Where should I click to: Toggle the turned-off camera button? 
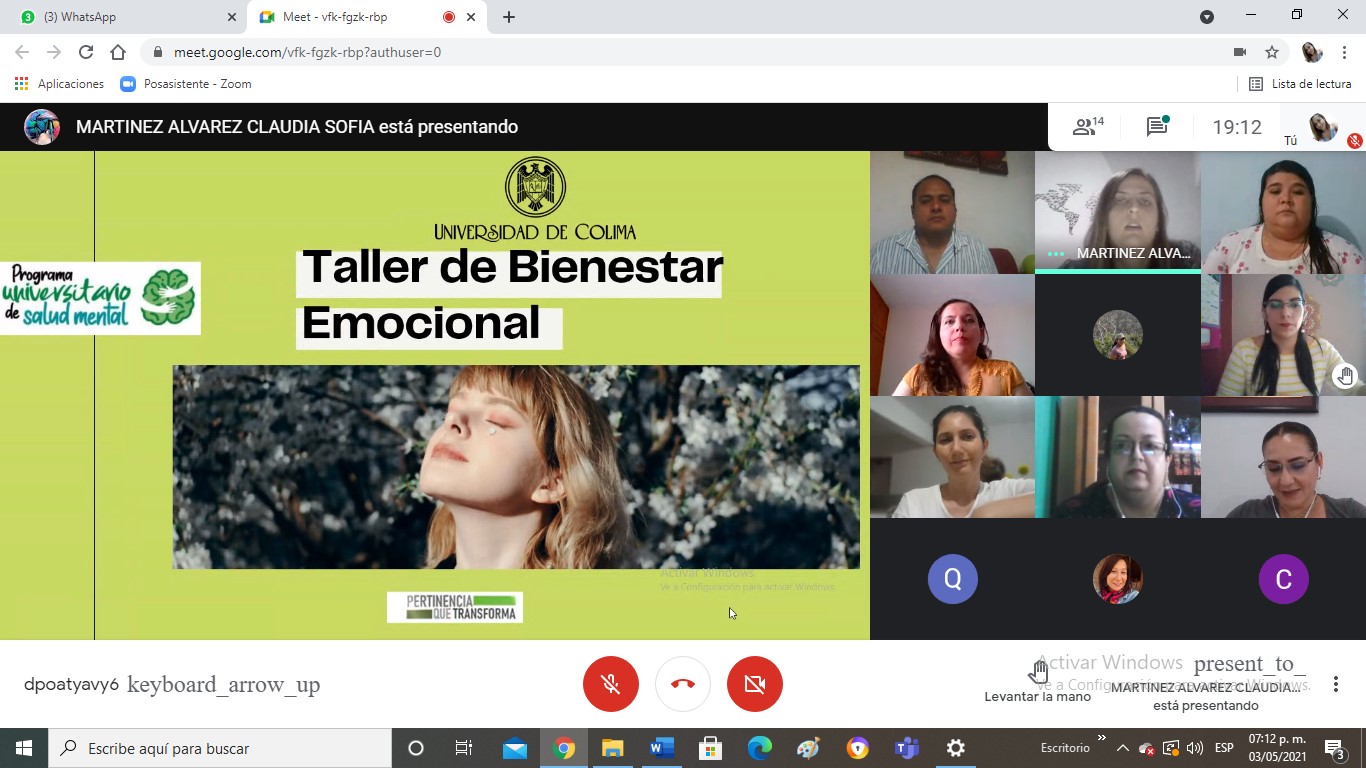point(755,684)
